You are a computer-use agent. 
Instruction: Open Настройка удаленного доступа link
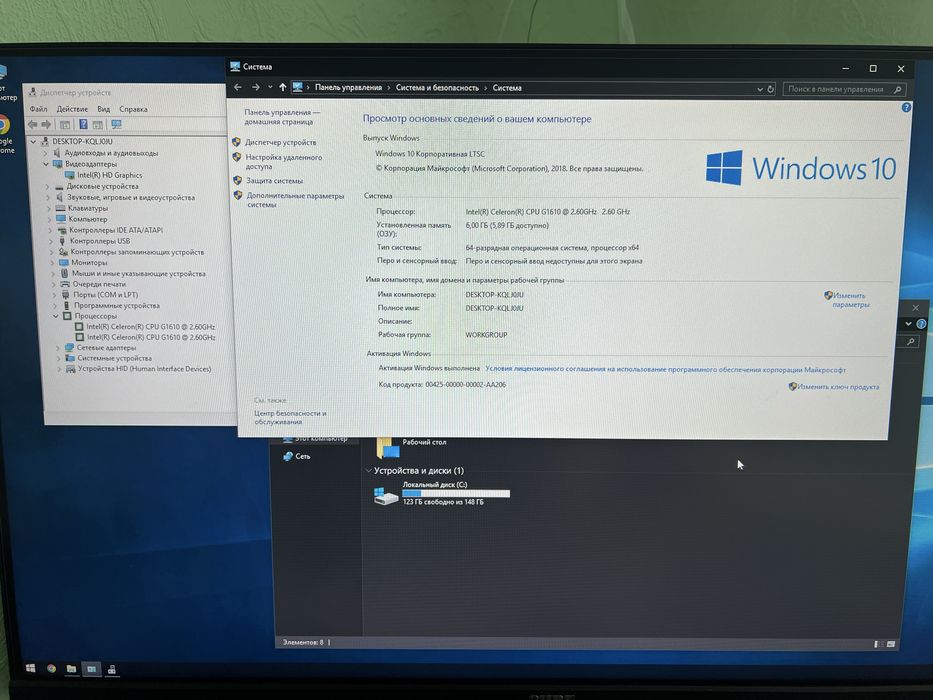[283, 162]
